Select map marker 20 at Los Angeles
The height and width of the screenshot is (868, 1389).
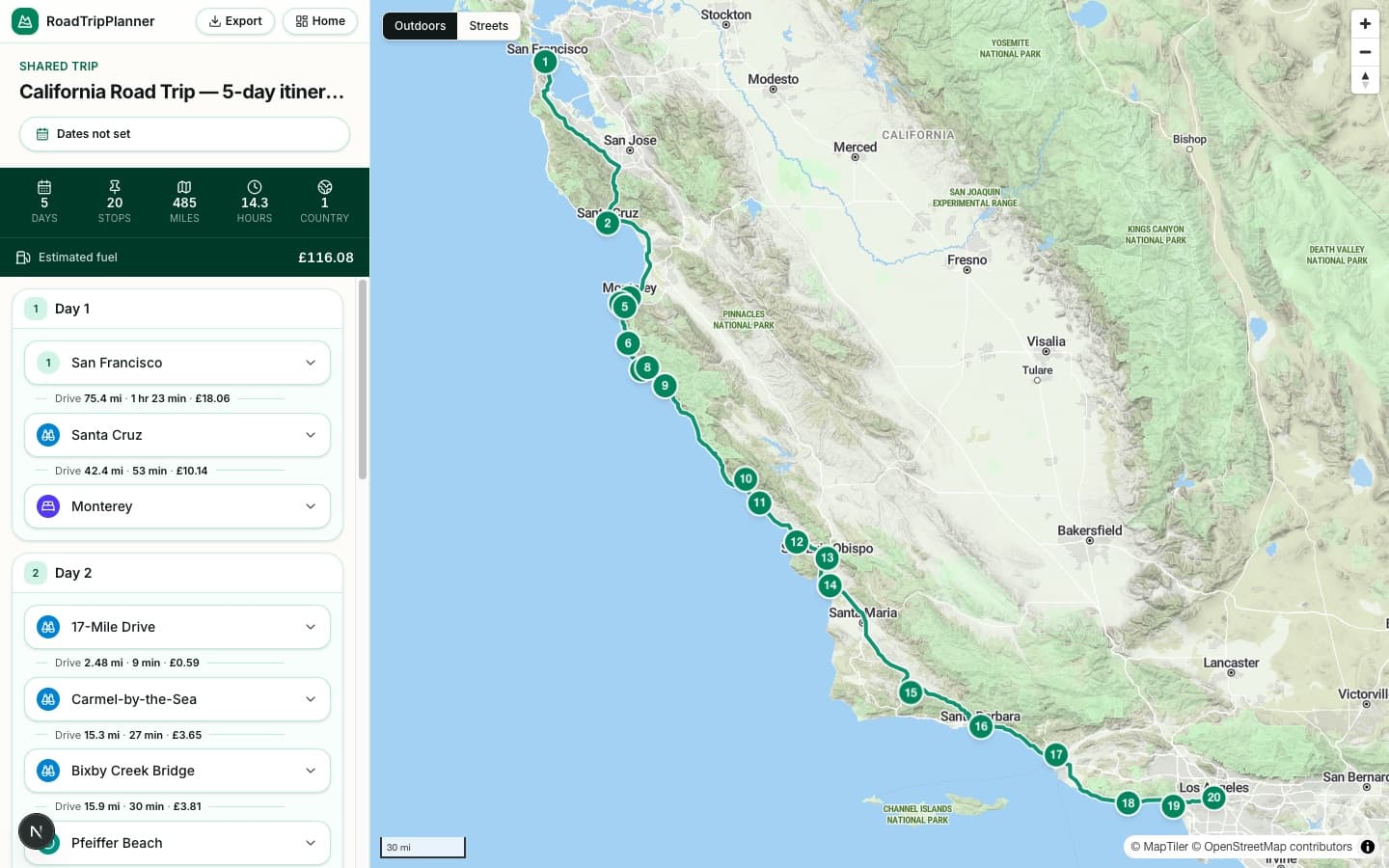[1214, 798]
